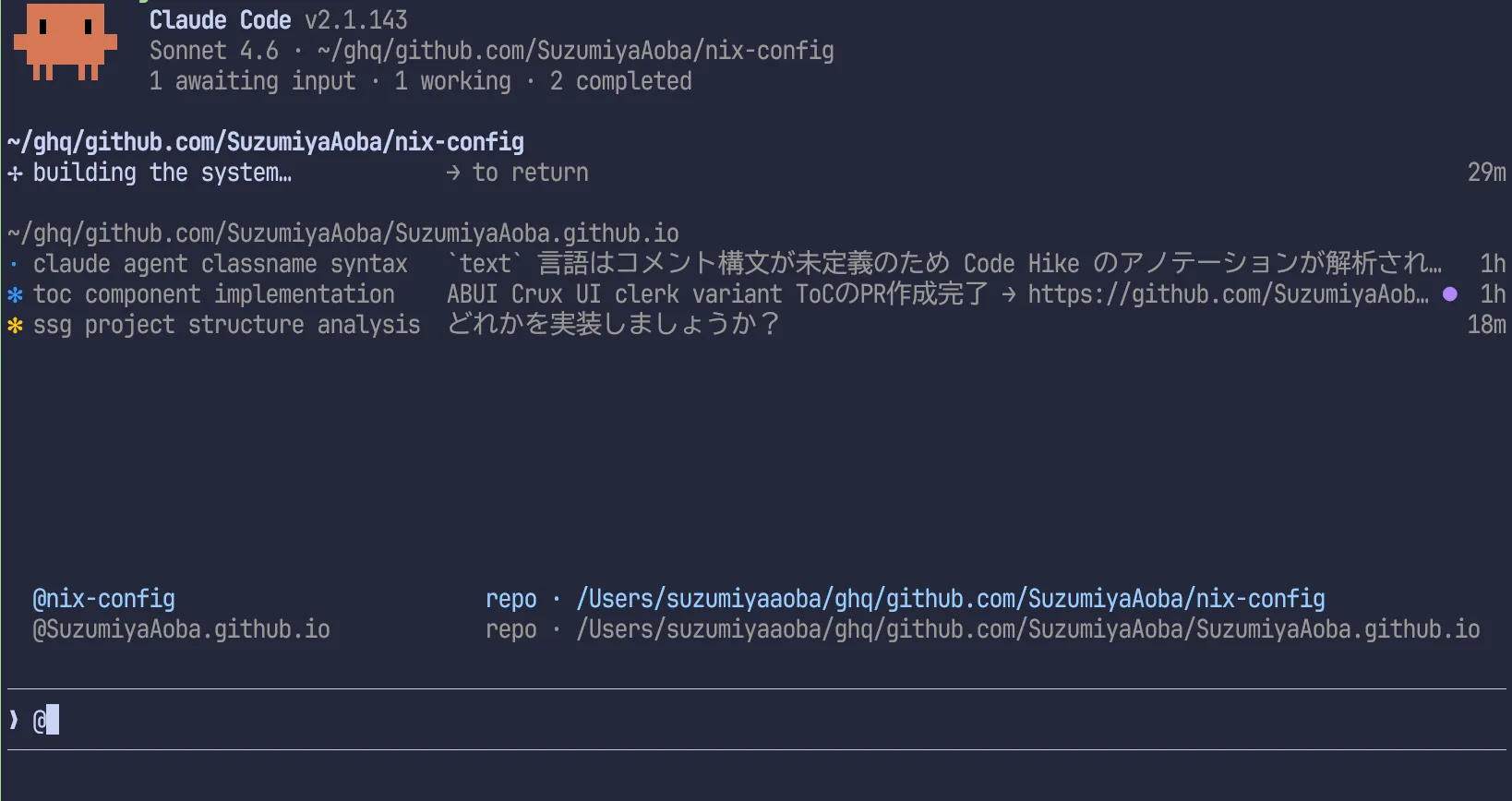Click the Claude Code pixel mascot logo

click(x=66, y=42)
